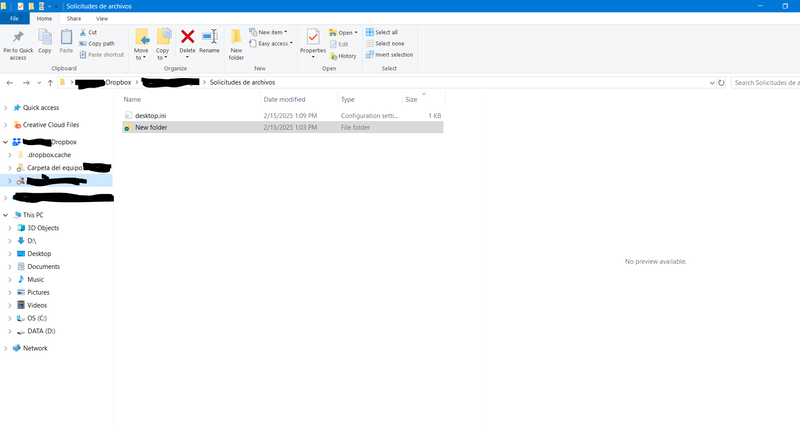Click the Rename icon in Organize group
The width and height of the screenshot is (800, 429).
pyautogui.click(x=209, y=37)
